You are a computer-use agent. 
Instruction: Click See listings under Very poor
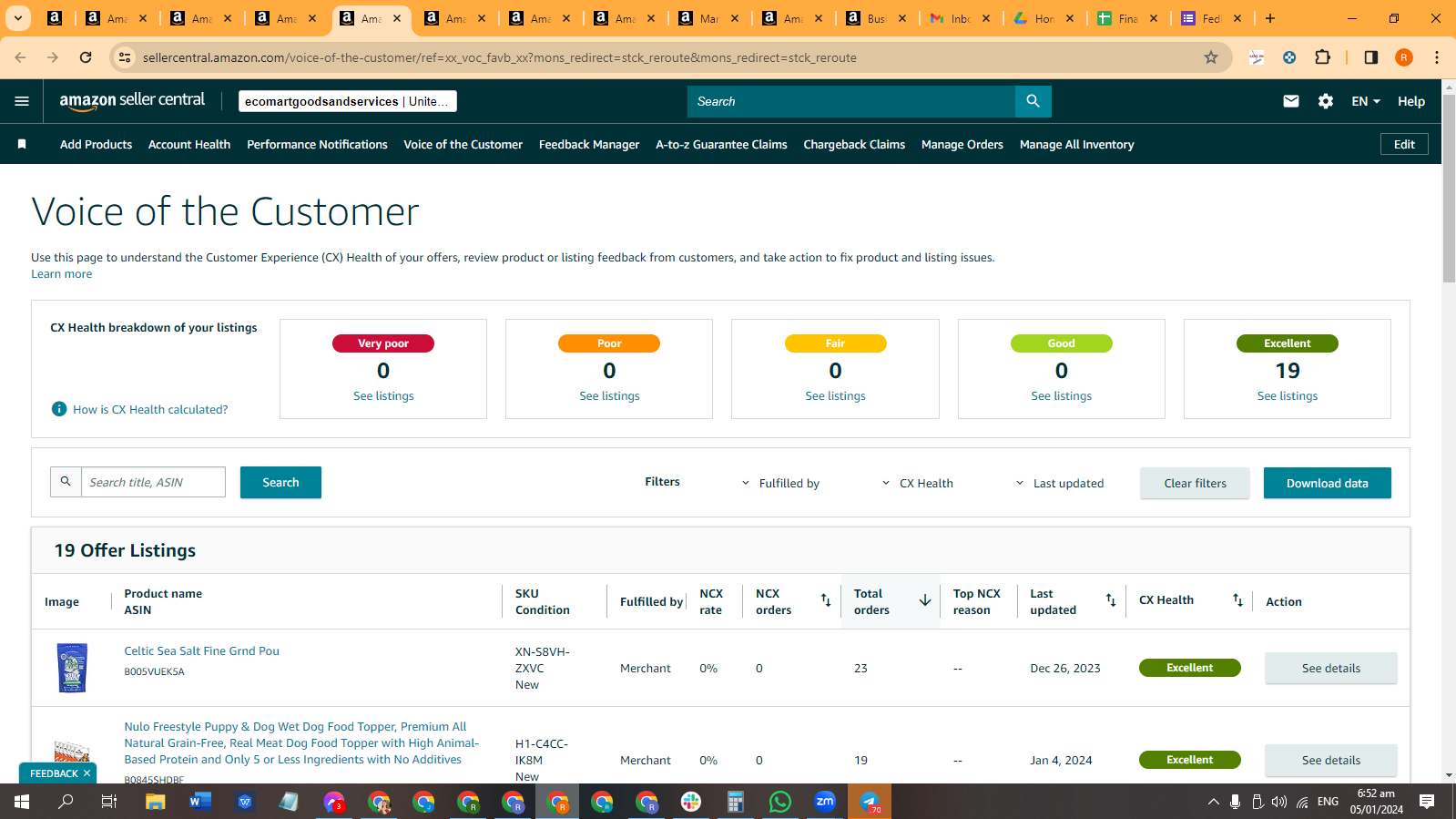click(x=383, y=396)
